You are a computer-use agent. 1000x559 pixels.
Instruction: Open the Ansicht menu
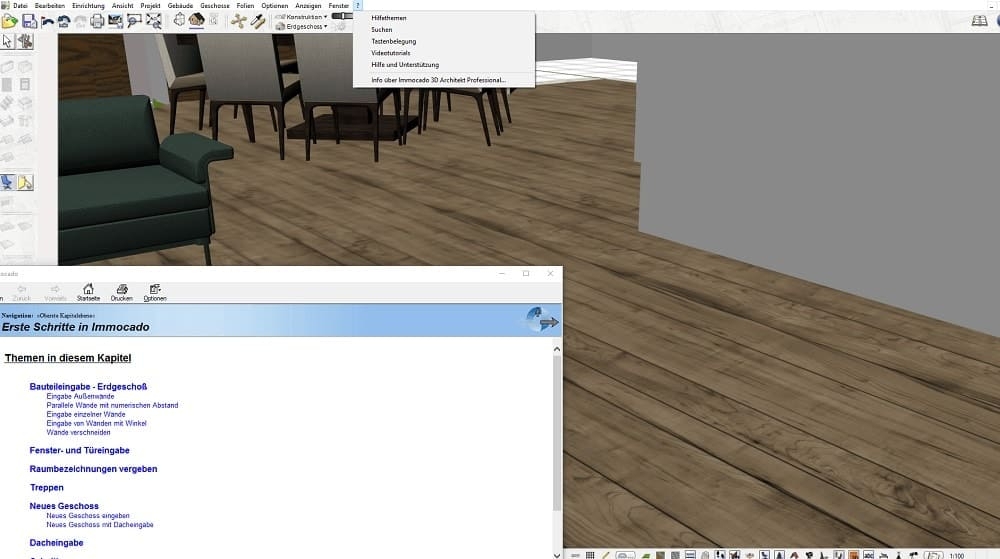coord(122,6)
